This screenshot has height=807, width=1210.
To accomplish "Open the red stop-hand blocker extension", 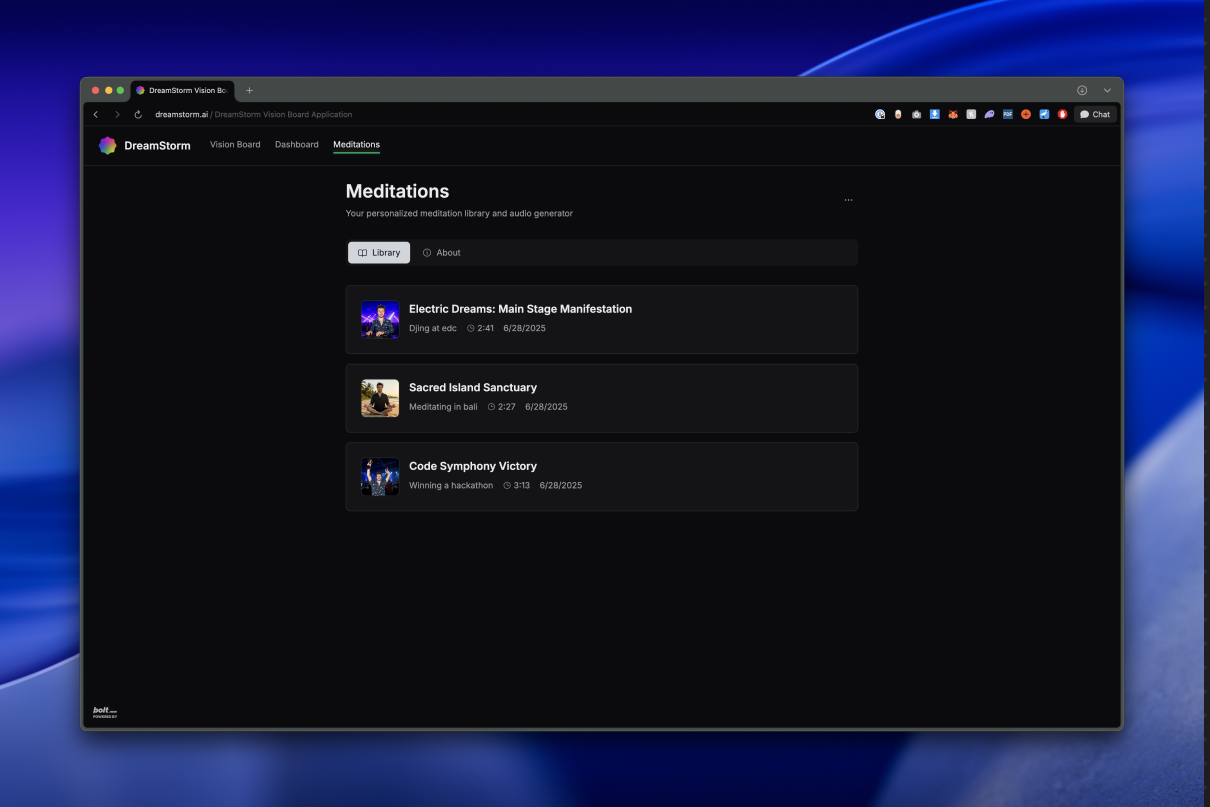I will pyautogui.click(x=1062, y=114).
